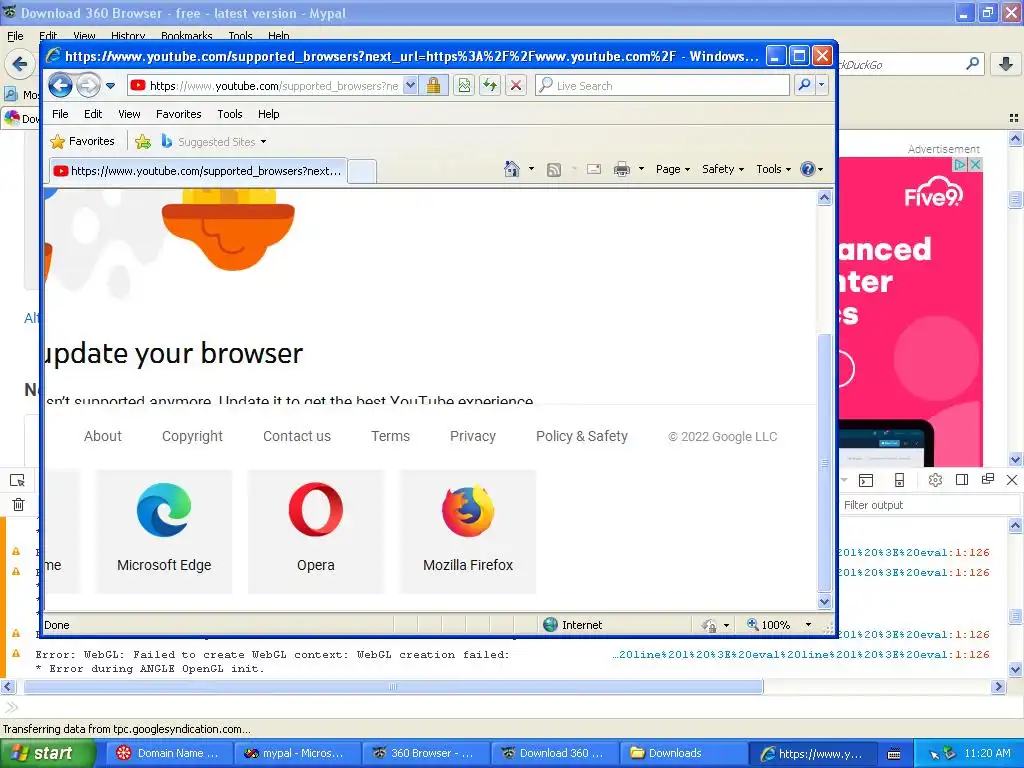Click the Terms footer link
Viewport: 1024px width, 768px height.
pyautogui.click(x=390, y=436)
